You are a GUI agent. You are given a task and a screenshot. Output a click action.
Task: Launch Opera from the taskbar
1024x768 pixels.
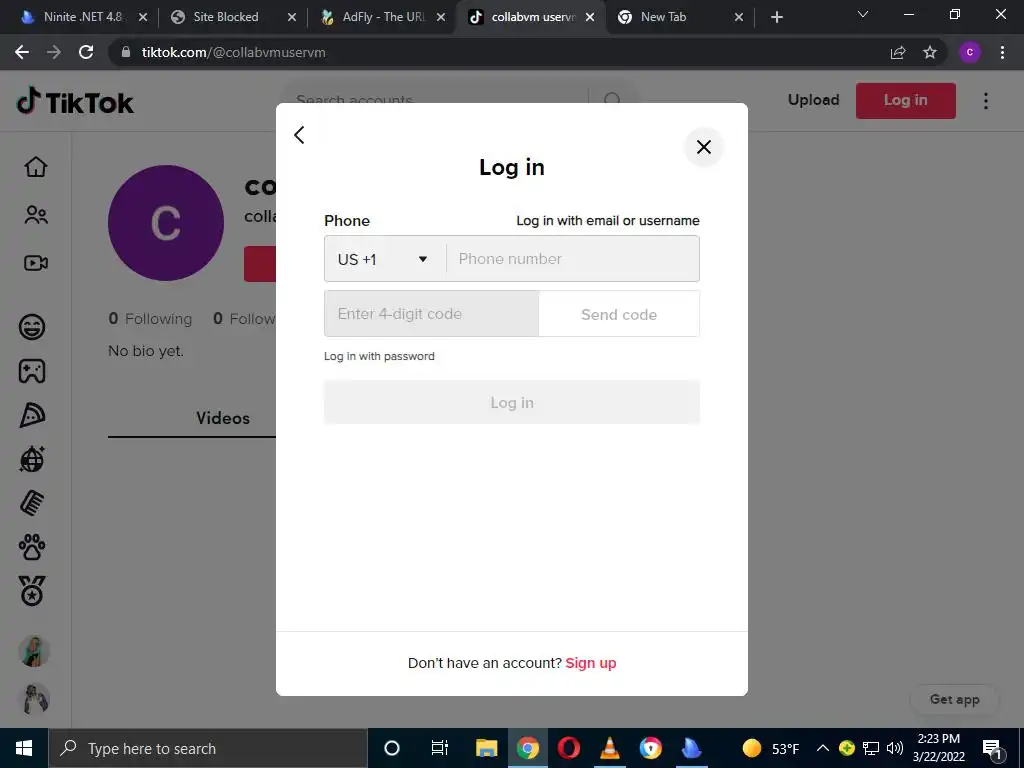[569, 748]
